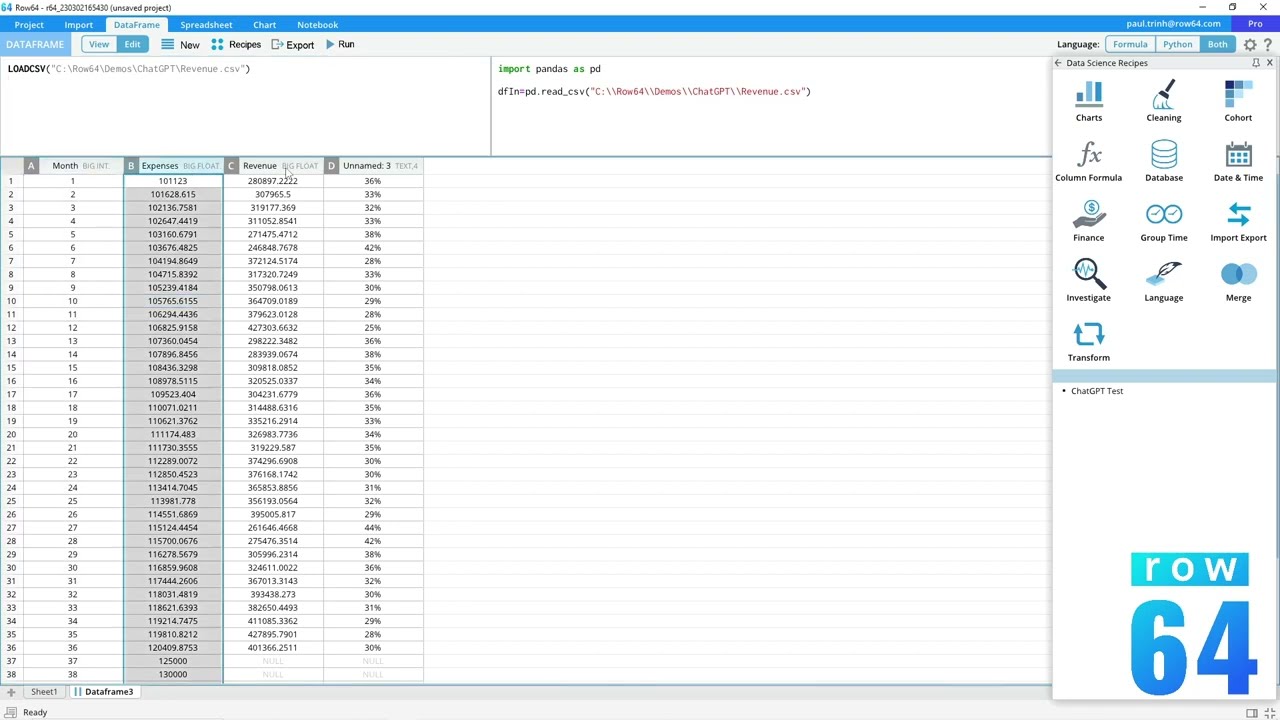
Task: Open the Chart tab
Action: [264, 24]
